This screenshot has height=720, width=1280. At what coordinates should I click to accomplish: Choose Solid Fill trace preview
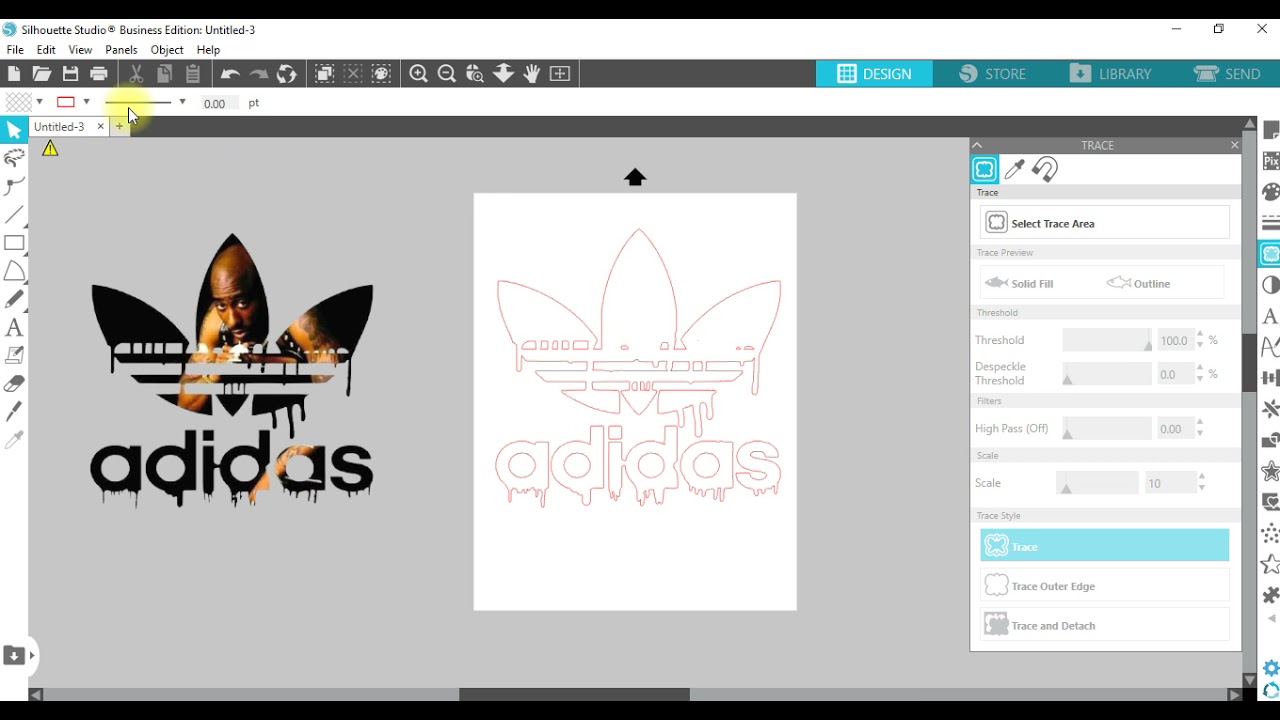[1020, 283]
